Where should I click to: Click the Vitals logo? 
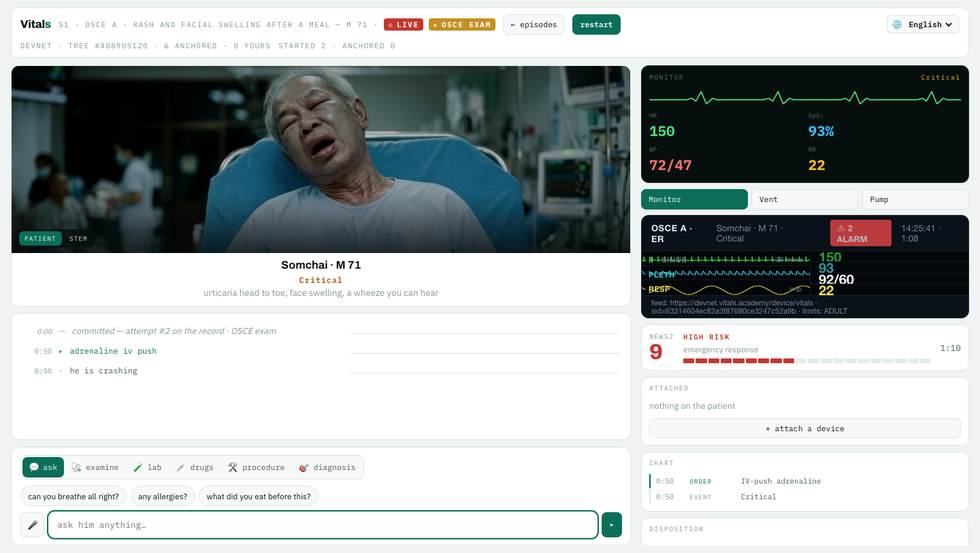point(36,24)
